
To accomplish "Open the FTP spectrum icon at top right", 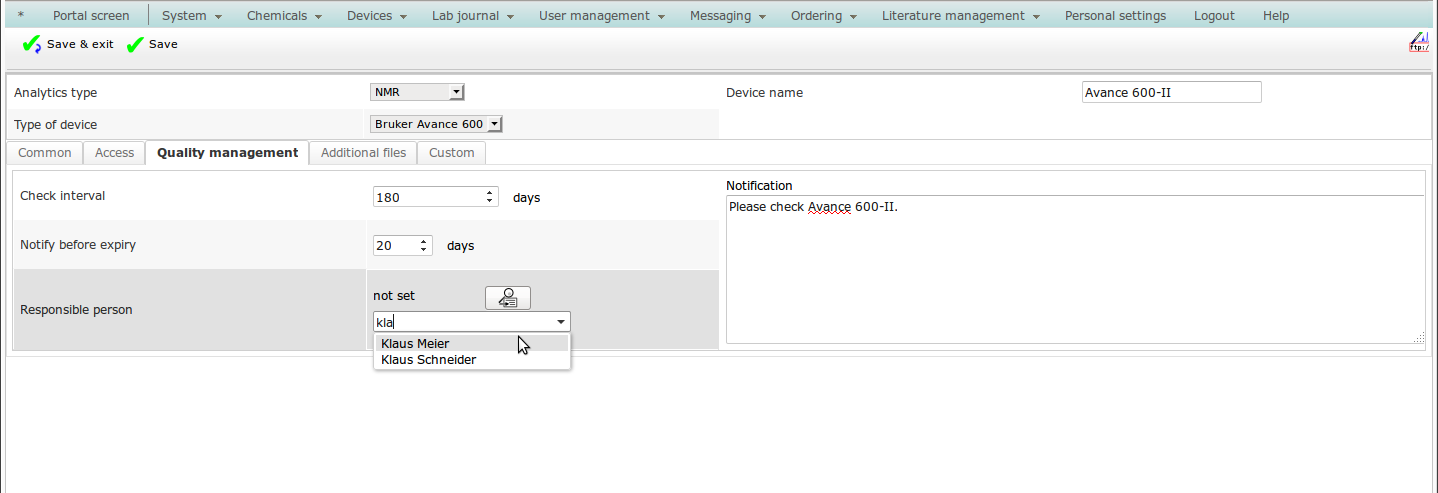I will pyautogui.click(x=1418, y=42).
